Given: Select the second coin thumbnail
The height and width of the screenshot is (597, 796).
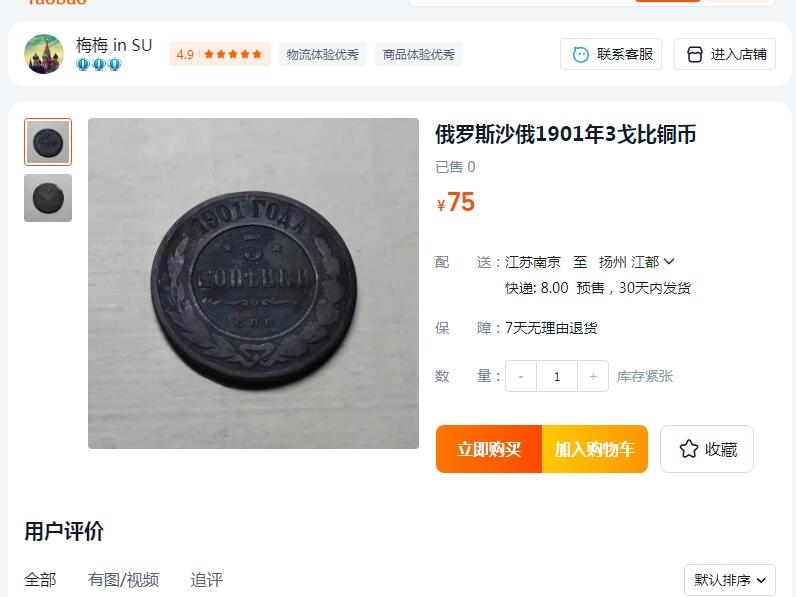Looking at the screenshot, I should [x=48, y=198].
